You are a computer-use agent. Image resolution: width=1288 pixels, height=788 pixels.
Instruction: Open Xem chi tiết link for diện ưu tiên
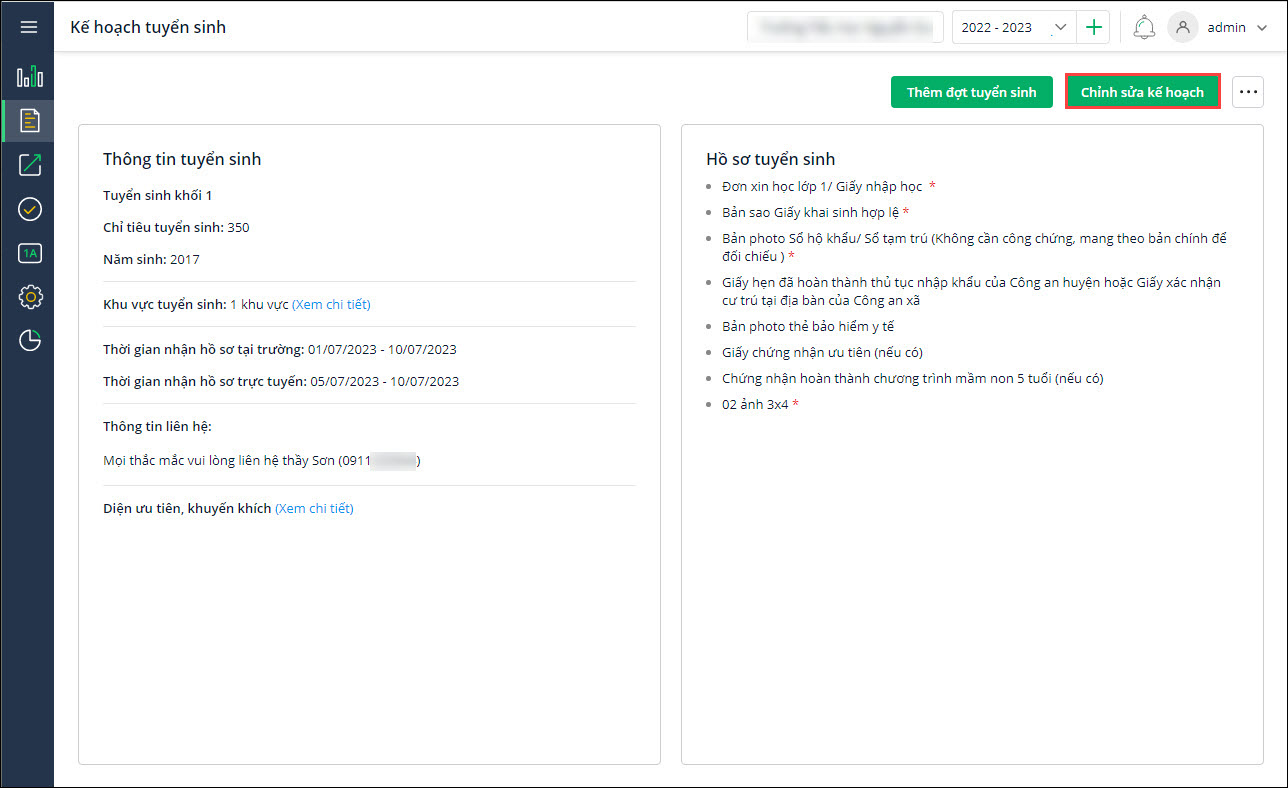point(314,508)
